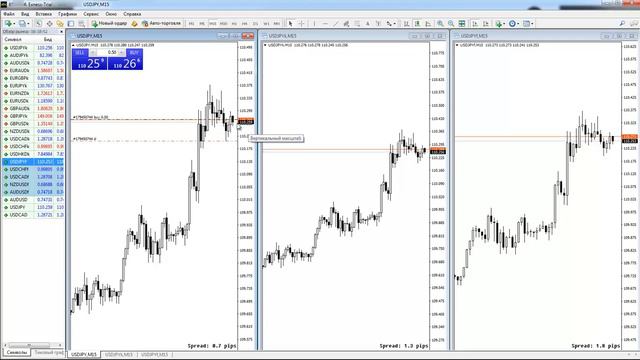Click the zoom in magnifier icon
Viewport: 640px width, 360px height.
tap(440, 24)
